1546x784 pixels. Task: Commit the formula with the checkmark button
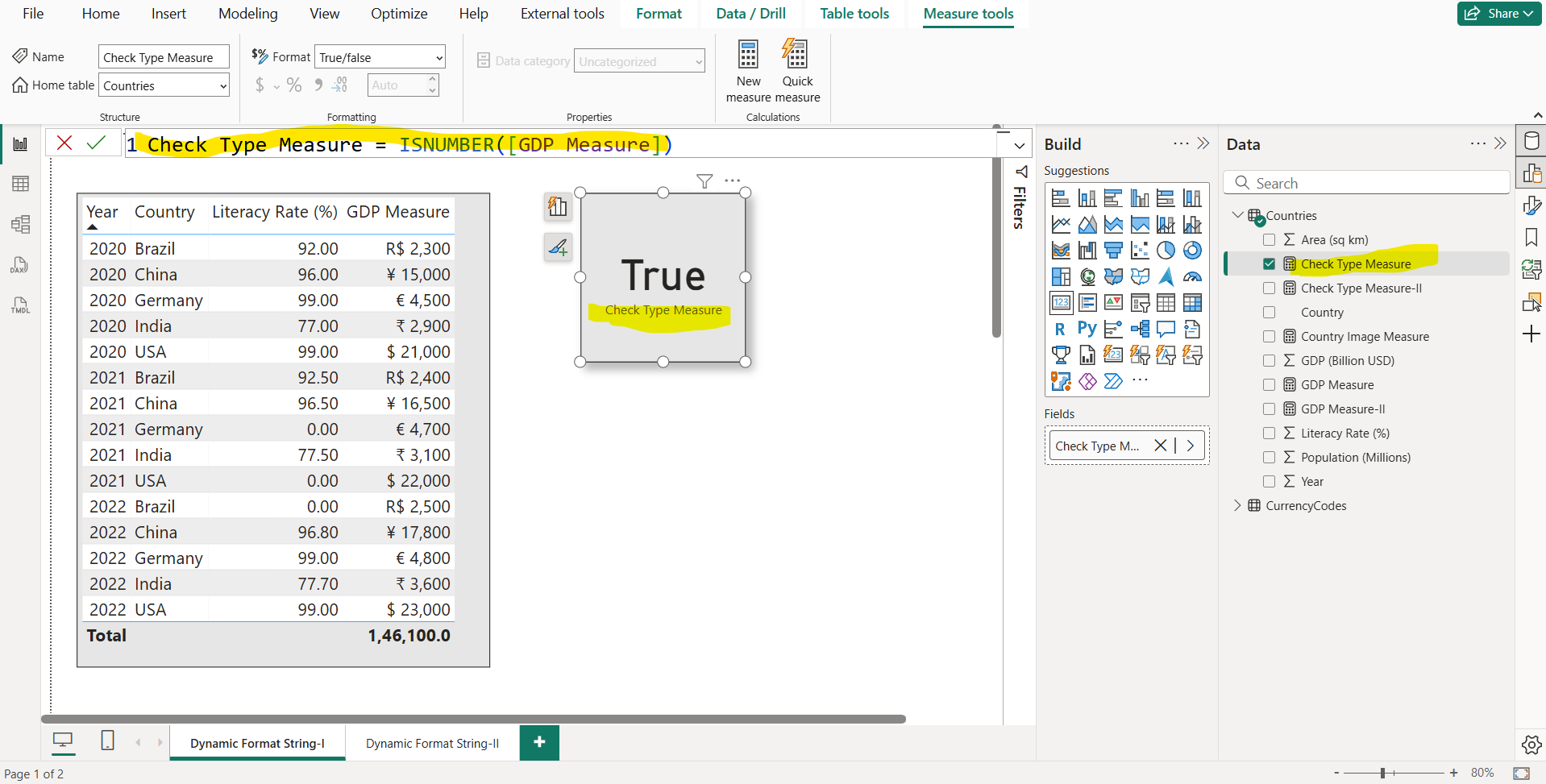97,142
